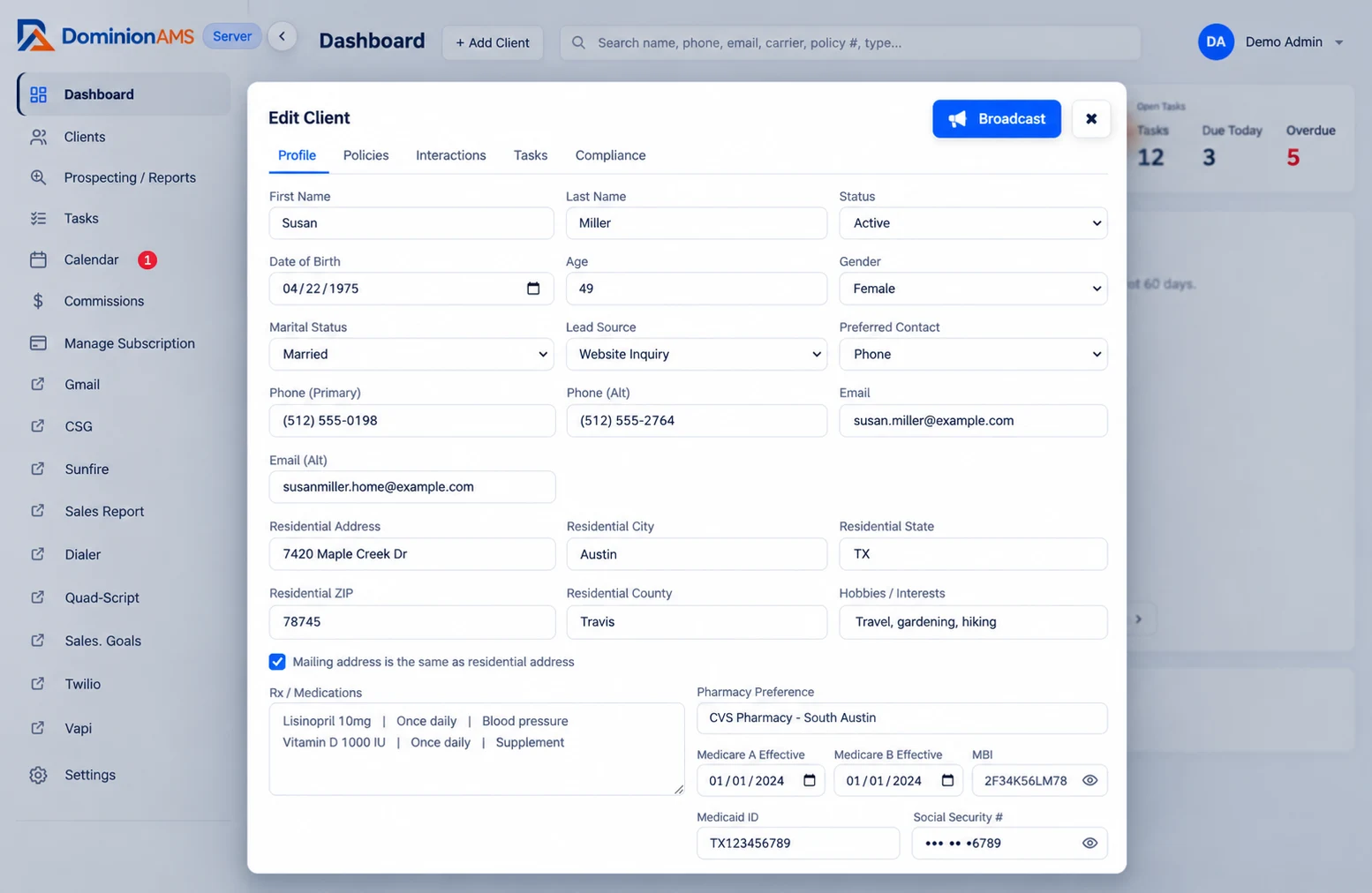
Task: Click the Commissions dollar icon
Action: [38, 301]
